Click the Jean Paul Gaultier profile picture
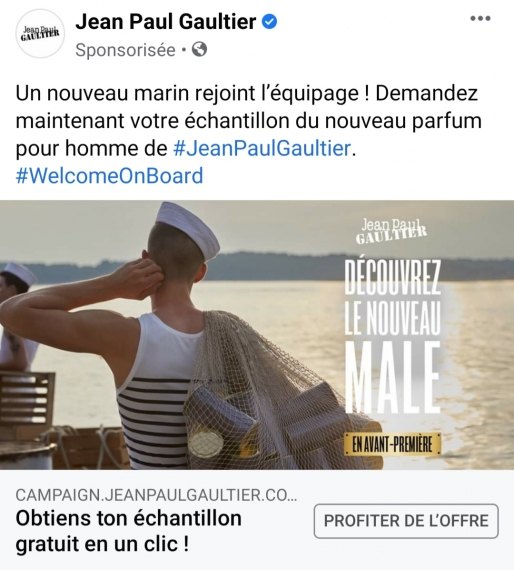The height and width of the screenshot is (570, 514). pyautogui.click(x=40, y=33)
